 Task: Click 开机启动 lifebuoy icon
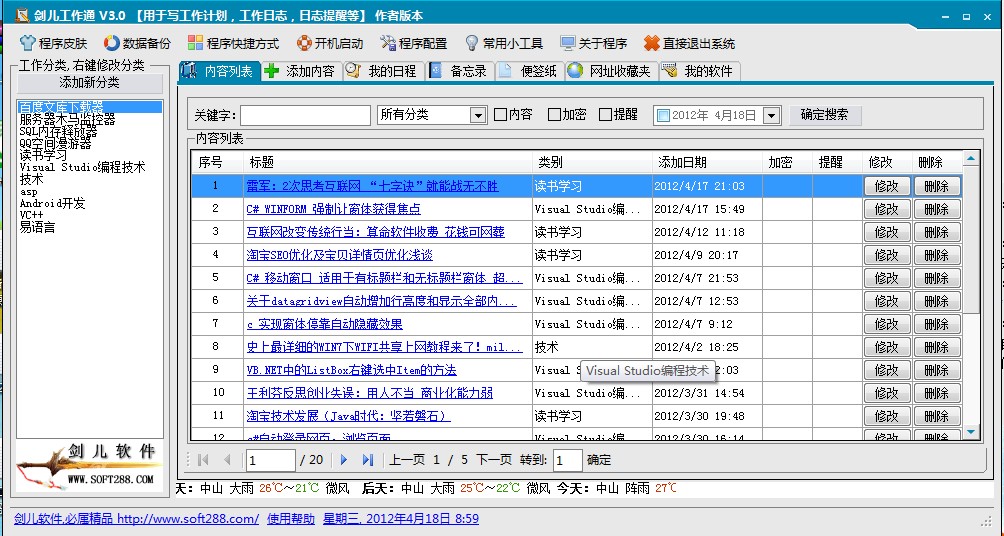[x=304, y=44]
